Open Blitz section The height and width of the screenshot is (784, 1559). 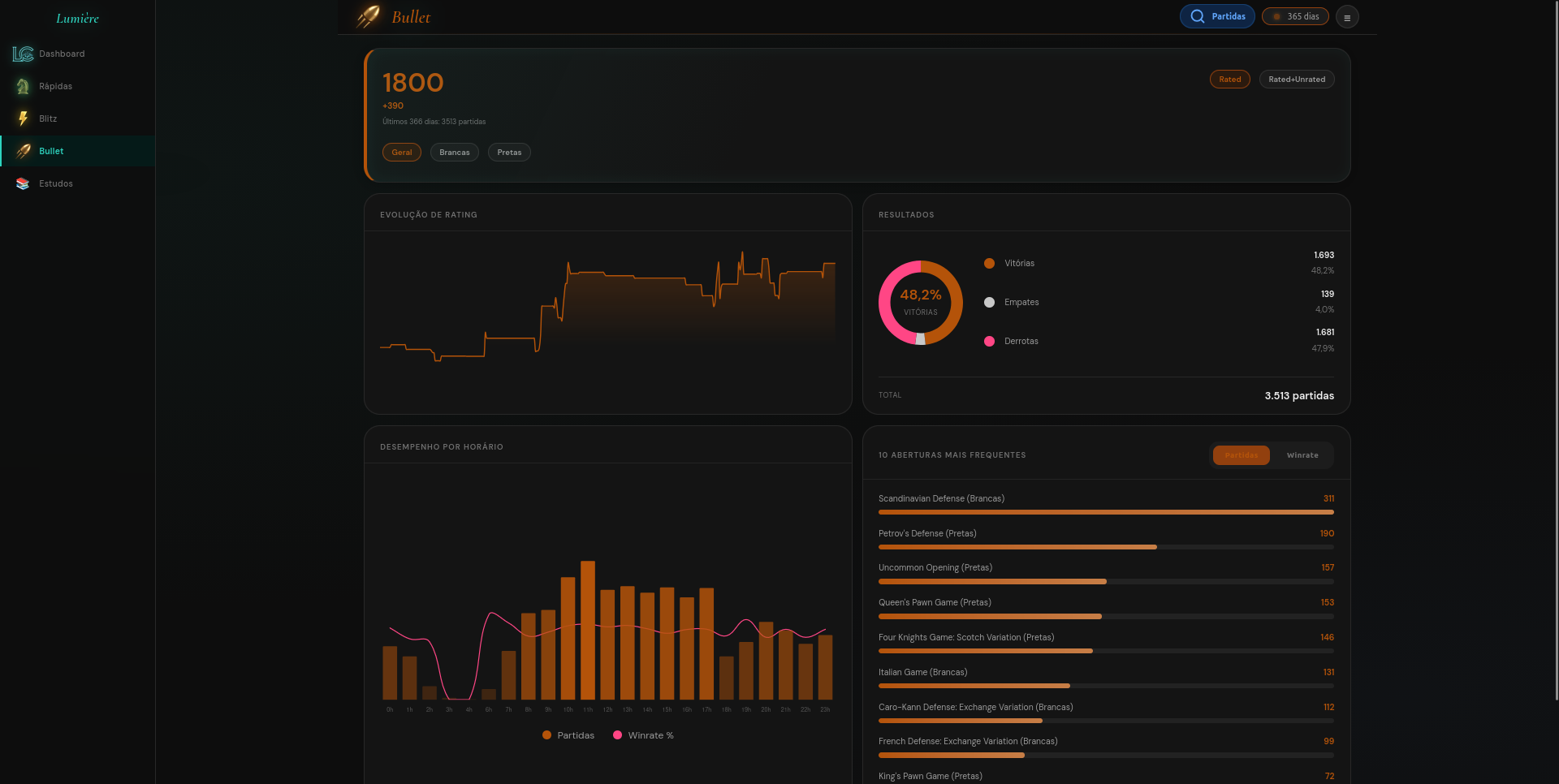(x=78, y=118)
